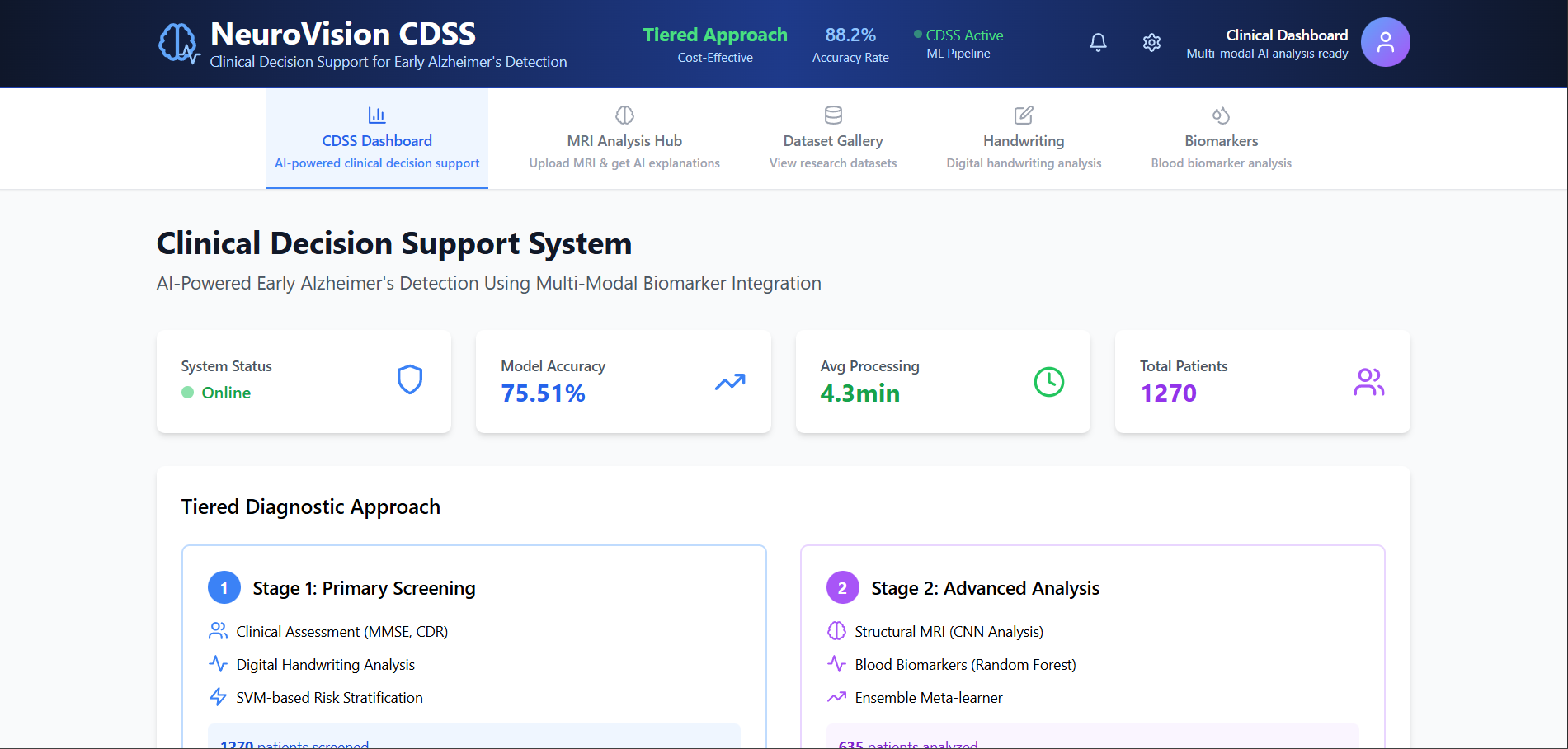Click the System Status shield icon

(410, 379)
